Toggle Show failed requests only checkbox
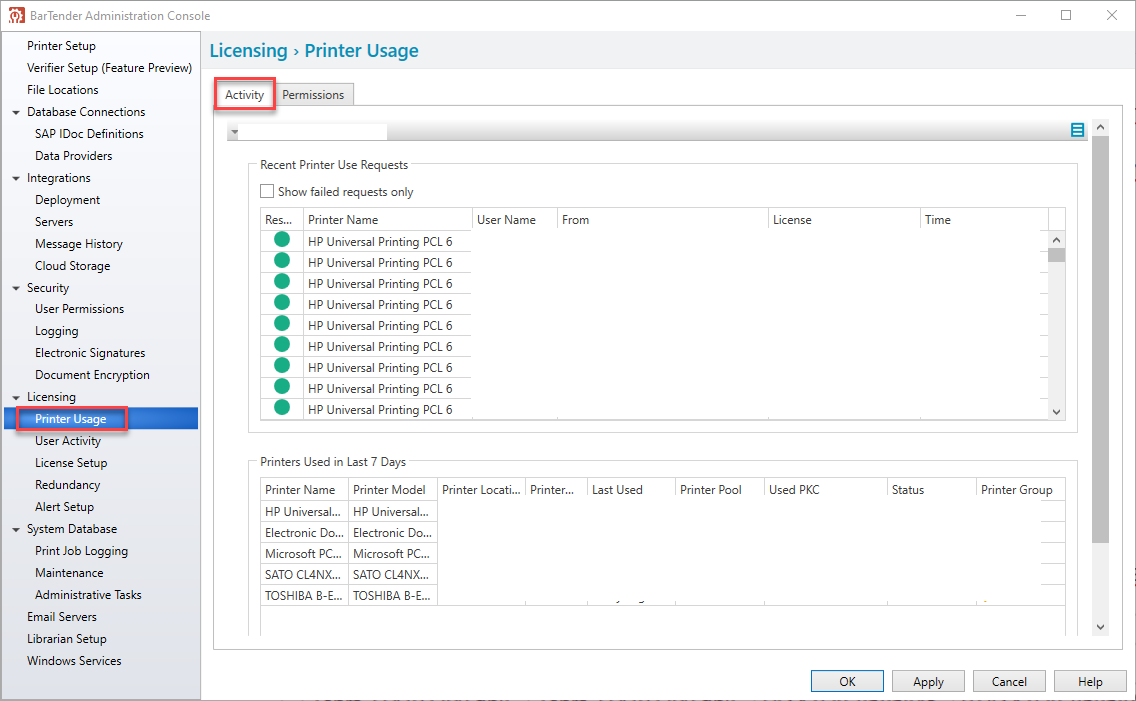1136x701 pixels. (x=267, y=191)
